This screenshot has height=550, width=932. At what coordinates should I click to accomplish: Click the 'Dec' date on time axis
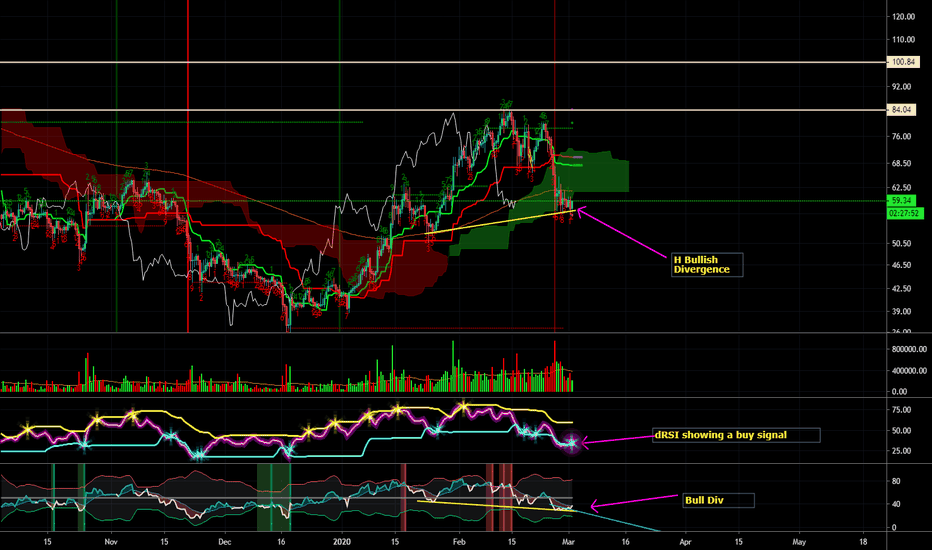tap(224, 542)
